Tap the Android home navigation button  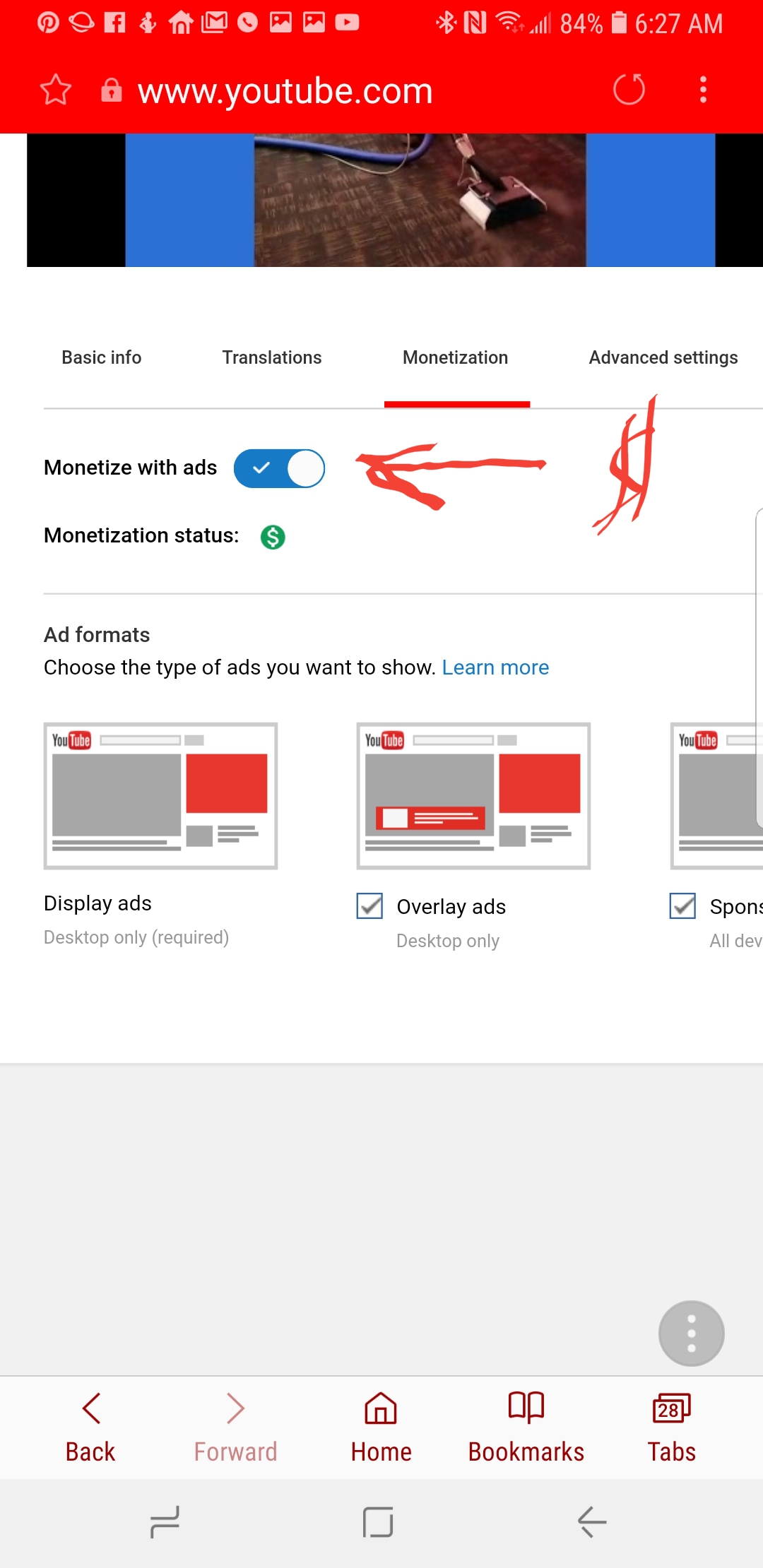tap(378, 1522)
